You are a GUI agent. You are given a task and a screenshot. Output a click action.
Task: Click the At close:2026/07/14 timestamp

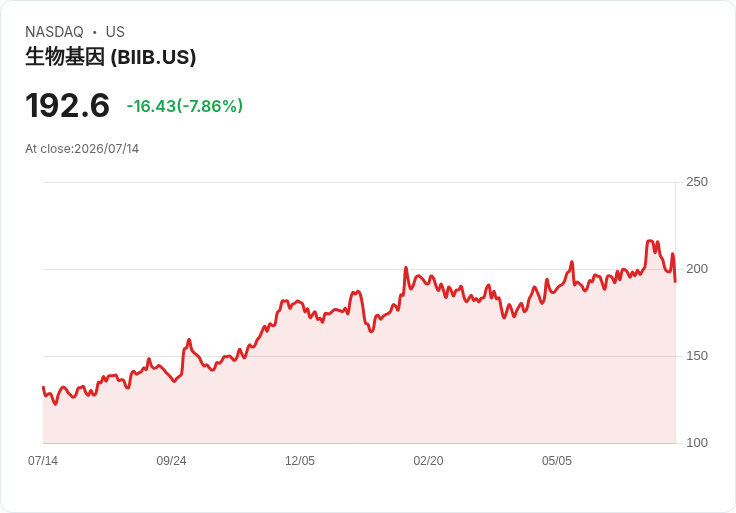pos(82,149)
